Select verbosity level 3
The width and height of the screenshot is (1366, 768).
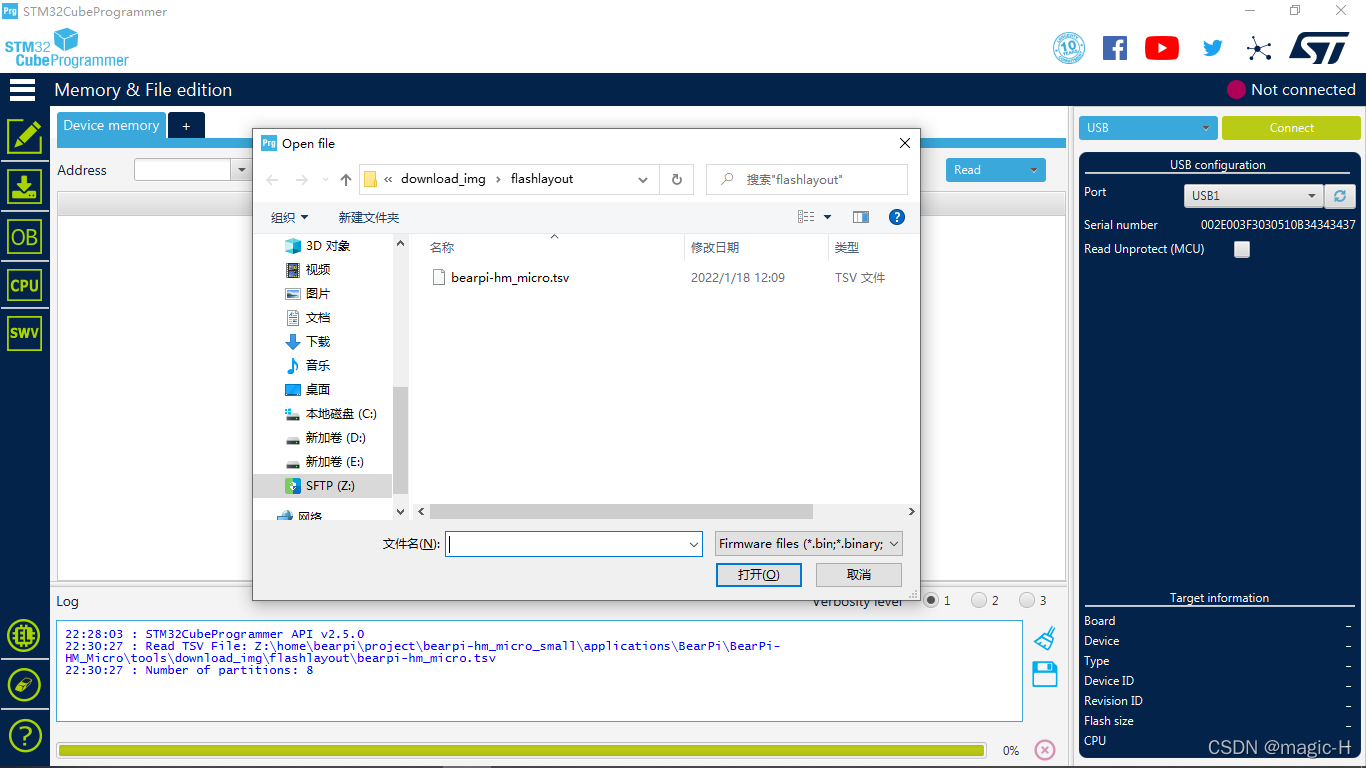point(1027,601)
